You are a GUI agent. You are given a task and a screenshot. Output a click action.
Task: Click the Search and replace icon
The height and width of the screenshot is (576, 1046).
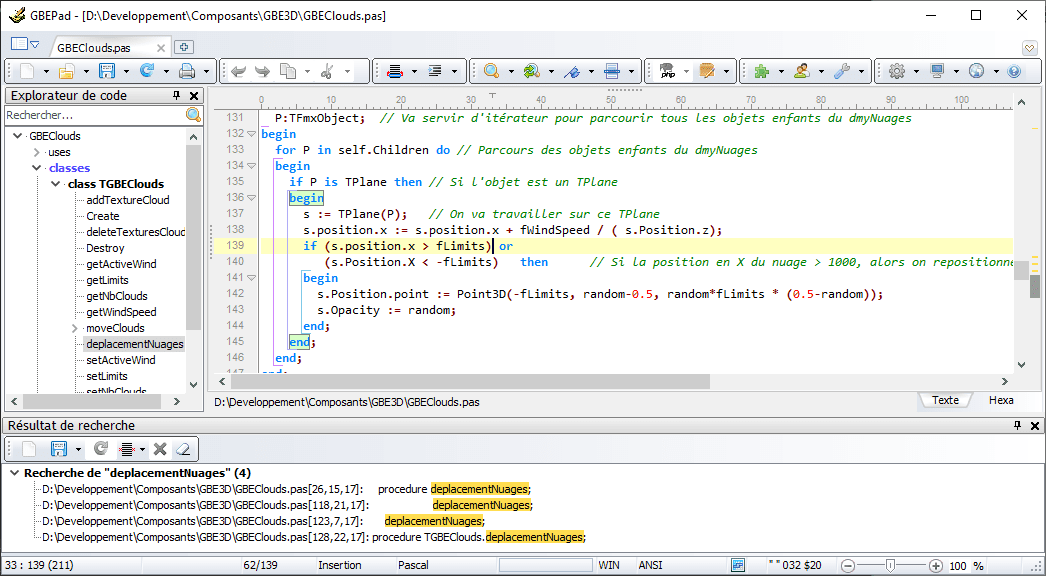532,71
